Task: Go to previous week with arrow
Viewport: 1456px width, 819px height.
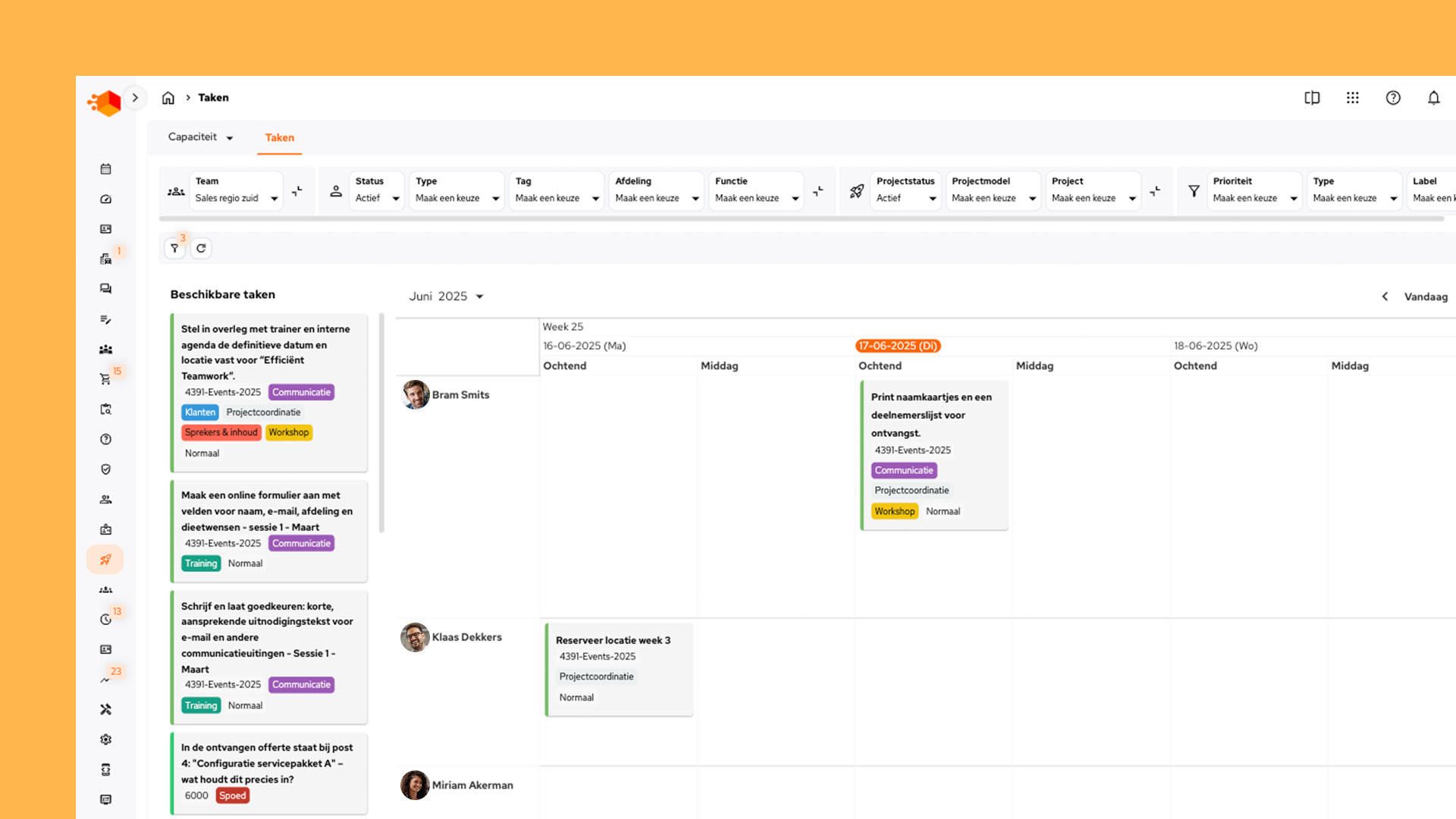Action: pyautogui.click(x=1385, y=297)
